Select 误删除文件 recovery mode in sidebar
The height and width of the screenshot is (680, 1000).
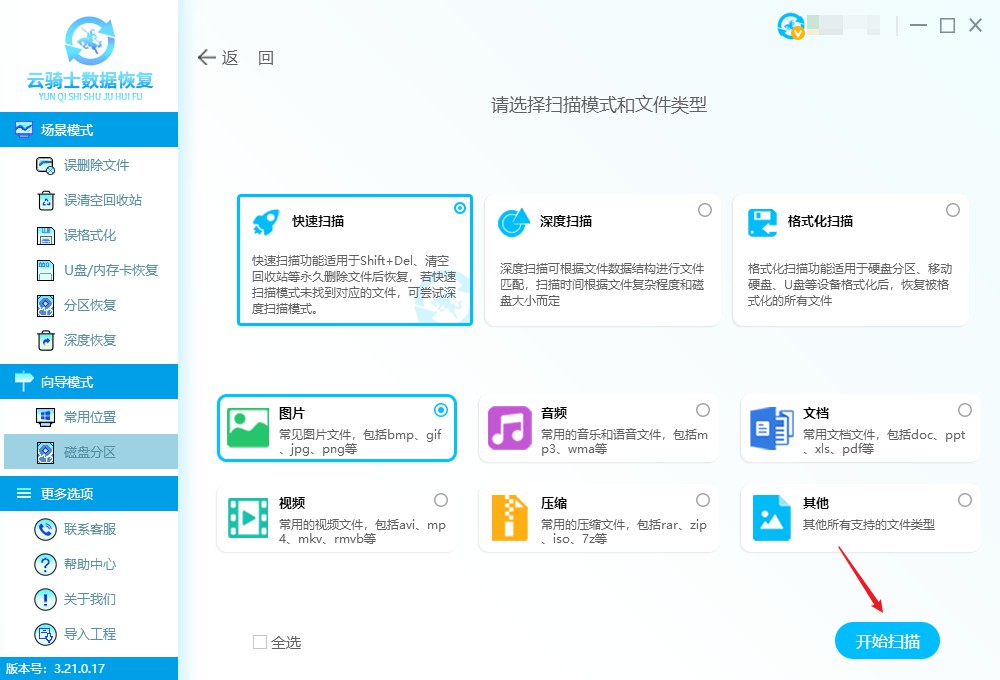[75, 165]
